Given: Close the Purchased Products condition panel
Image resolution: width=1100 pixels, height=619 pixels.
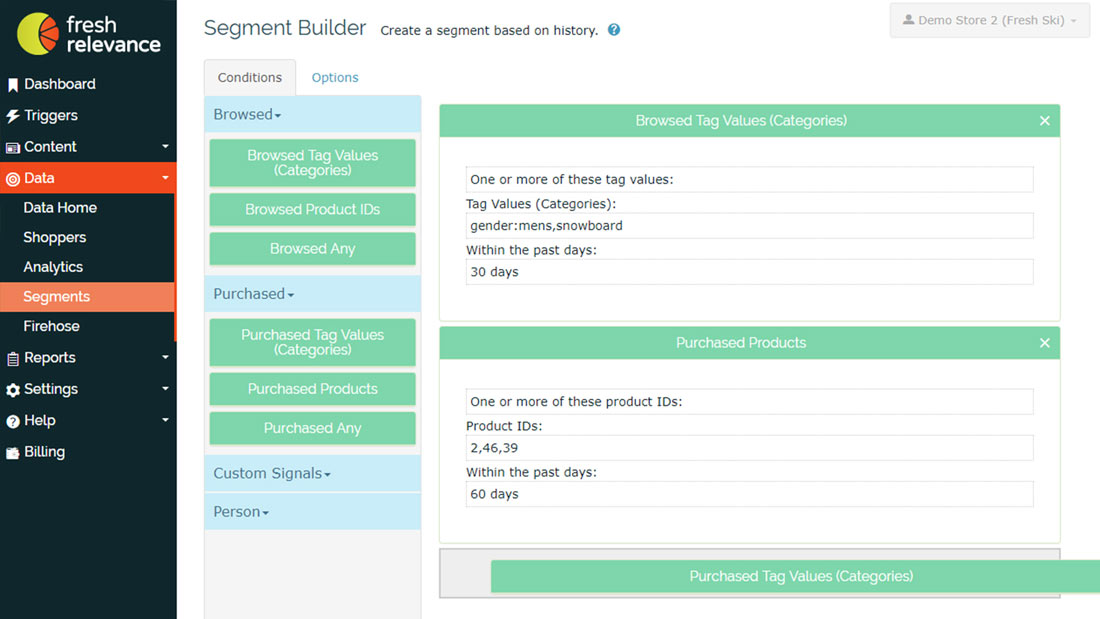Looking at the screenshot, I should tap(1044, 343).
